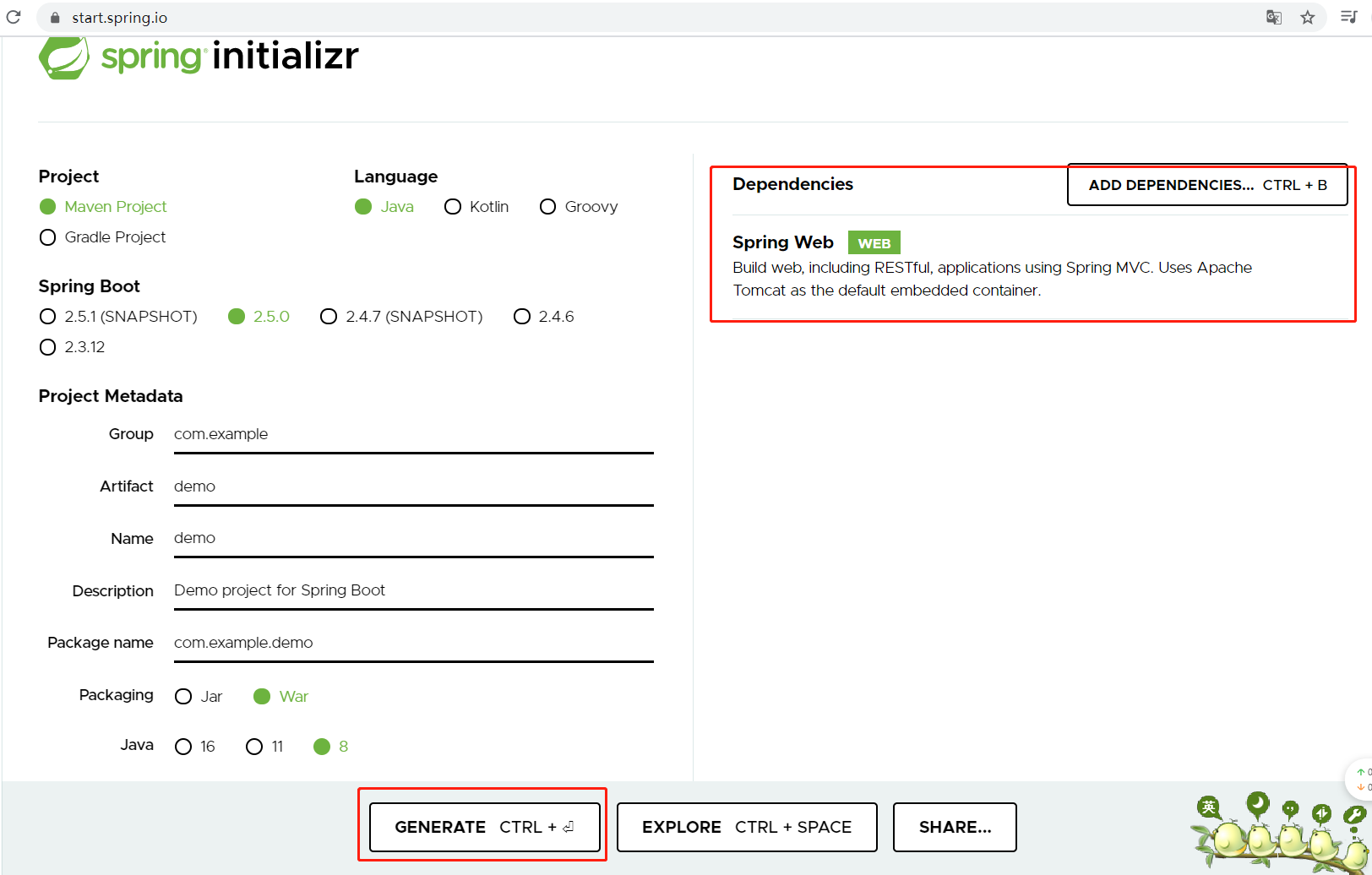Select Spring Boot 2.5.1 (SNAPSHOT)
Image resolution: width=1372 pixels, height=875 pixels.
click(x=118, y=317)
